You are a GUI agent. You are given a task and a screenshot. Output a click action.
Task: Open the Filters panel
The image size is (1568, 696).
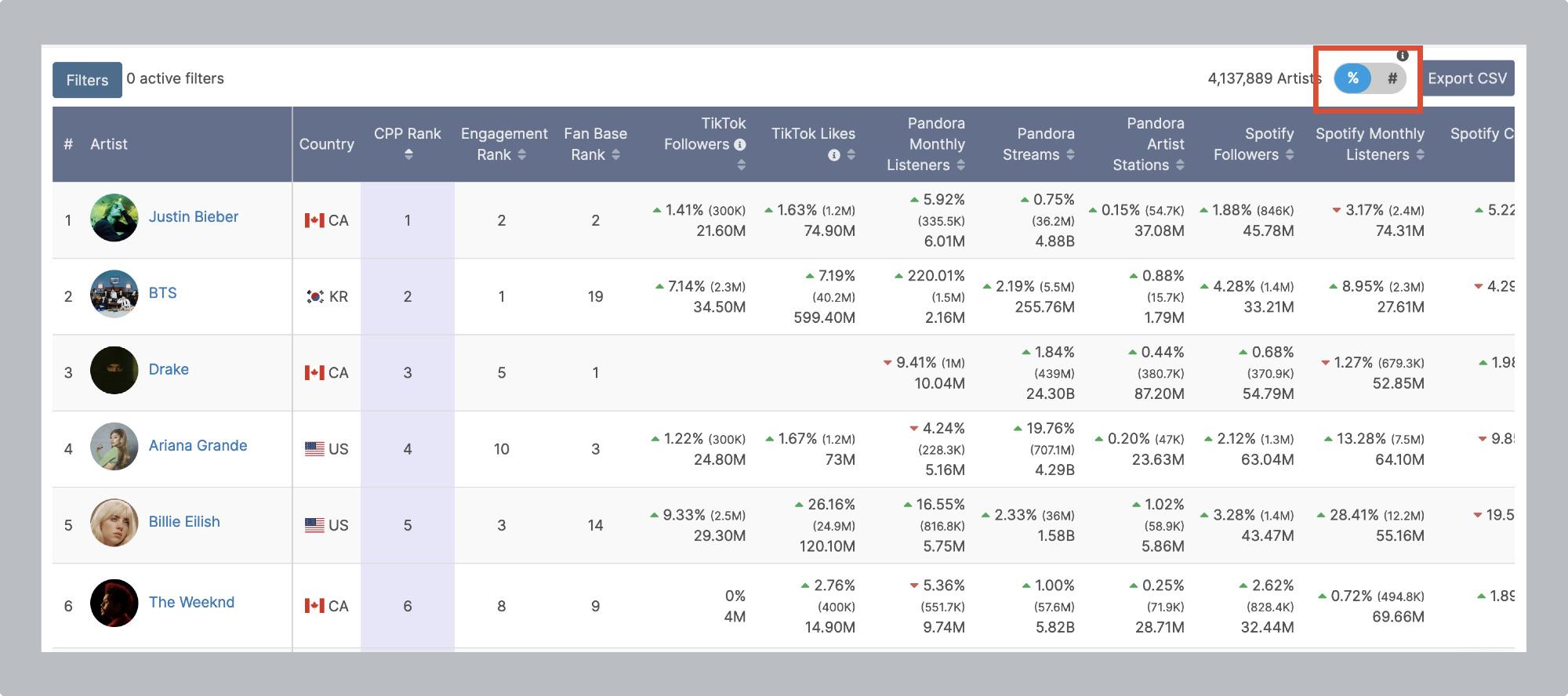[87, 80]
